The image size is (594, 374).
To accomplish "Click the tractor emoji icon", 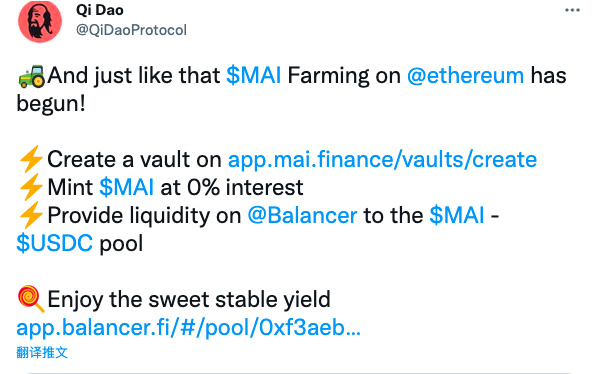I will (31, 76).
